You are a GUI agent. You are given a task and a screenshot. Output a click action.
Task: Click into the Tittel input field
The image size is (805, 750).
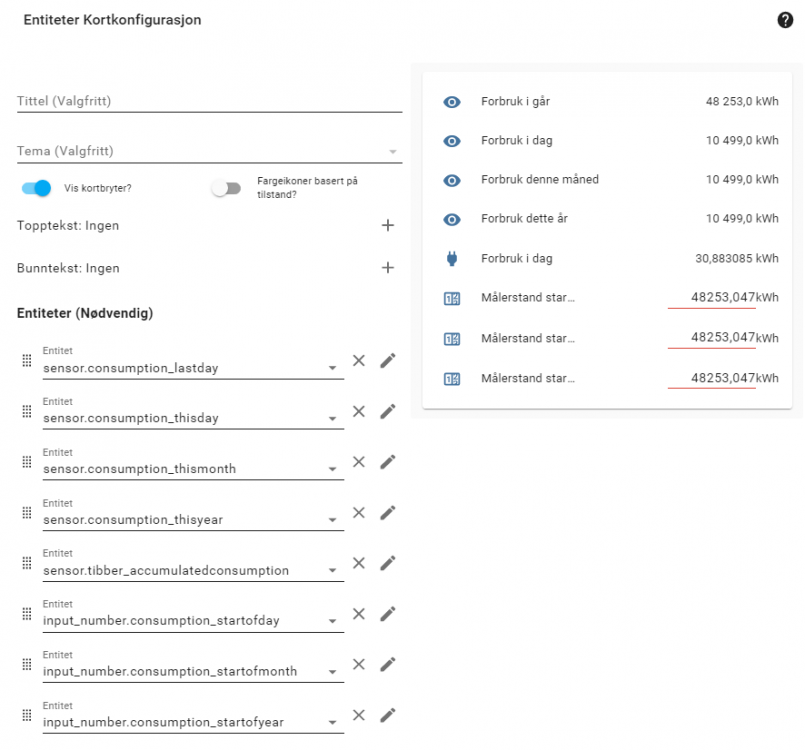208,101
